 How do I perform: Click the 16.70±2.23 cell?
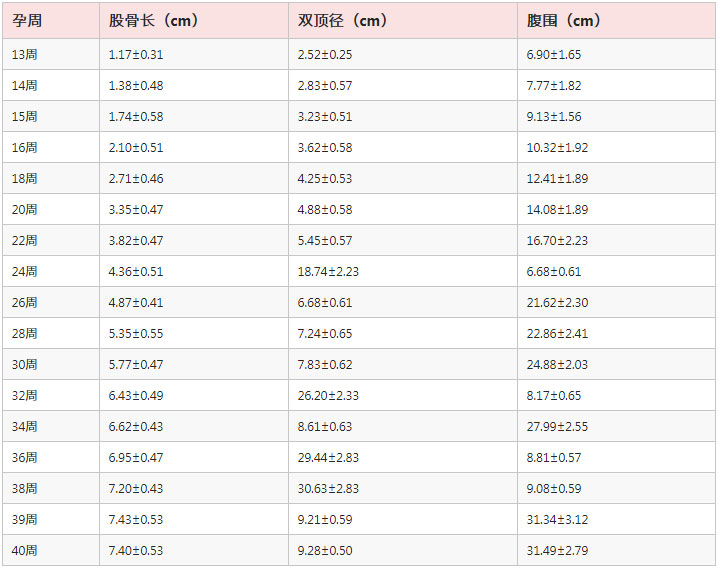pos(558,241)
